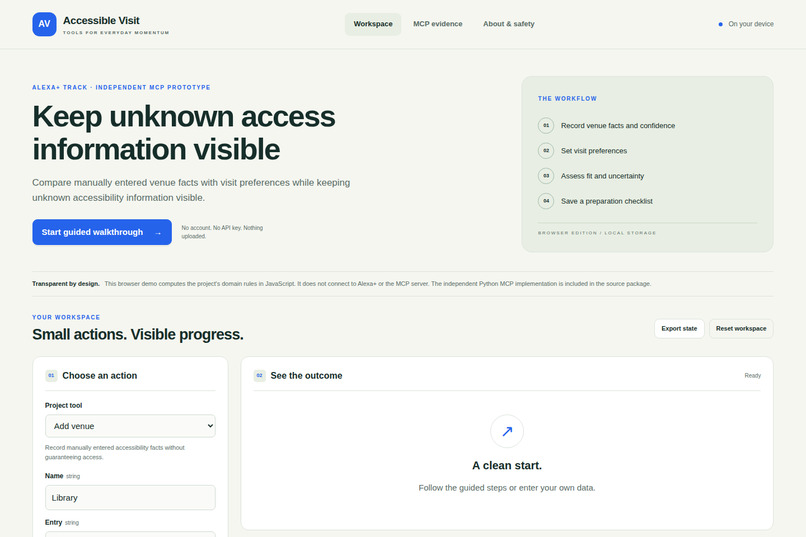
Task: Click the 'Set visit preferences' workflow text
Action: coord(594,151)
